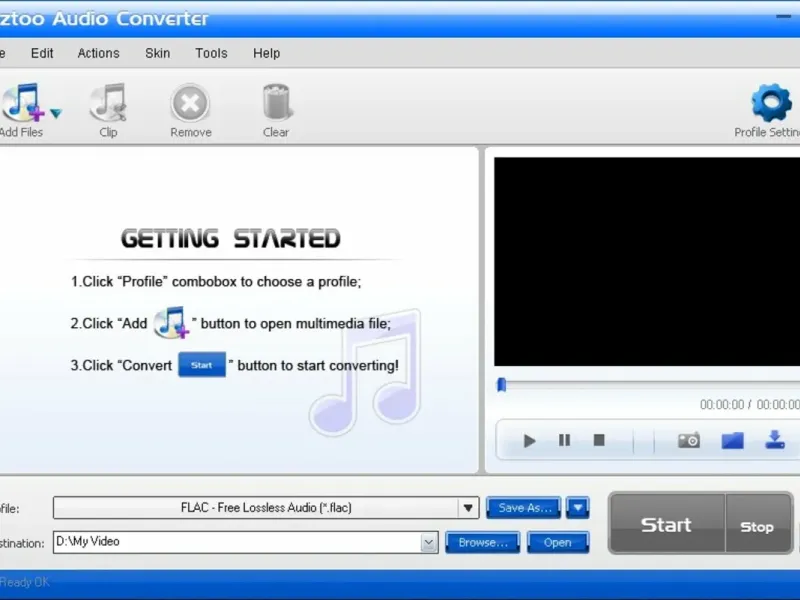Open Profile Settings gear icon
800x600 pixels.
(x=771, y=103)
